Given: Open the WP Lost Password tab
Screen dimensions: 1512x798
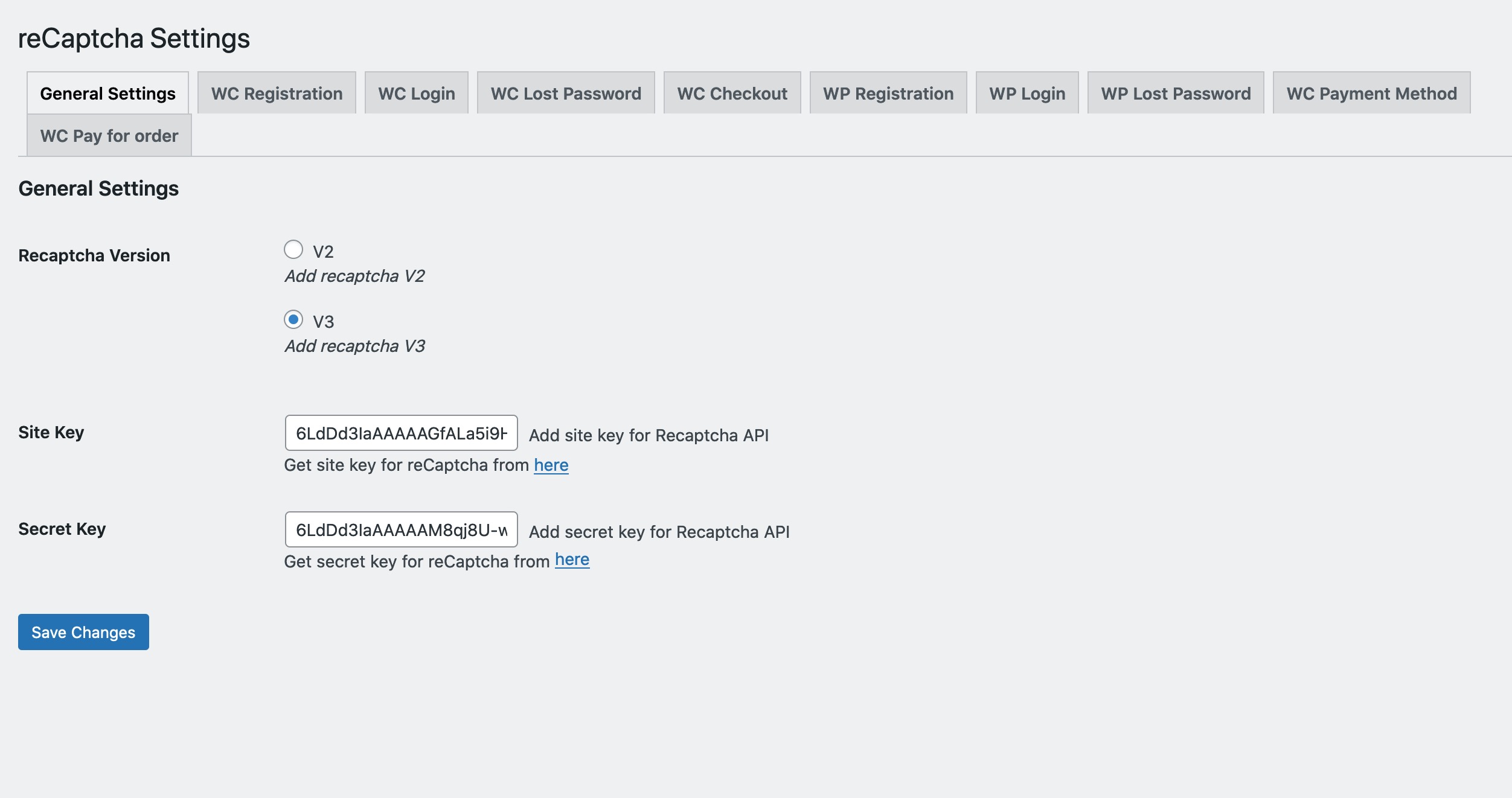Looking at the screenshot, I should point(1176,94).
